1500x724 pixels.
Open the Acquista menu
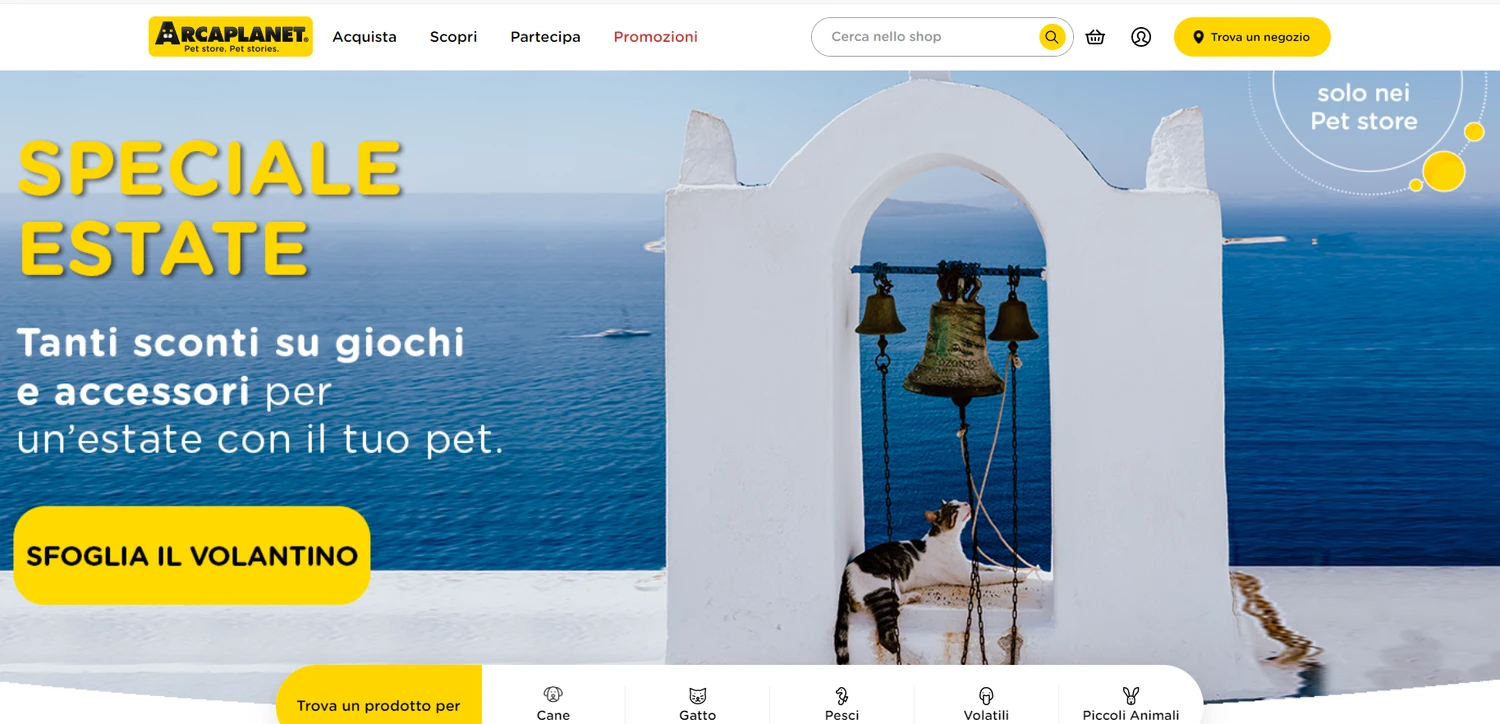coord(364,37)
